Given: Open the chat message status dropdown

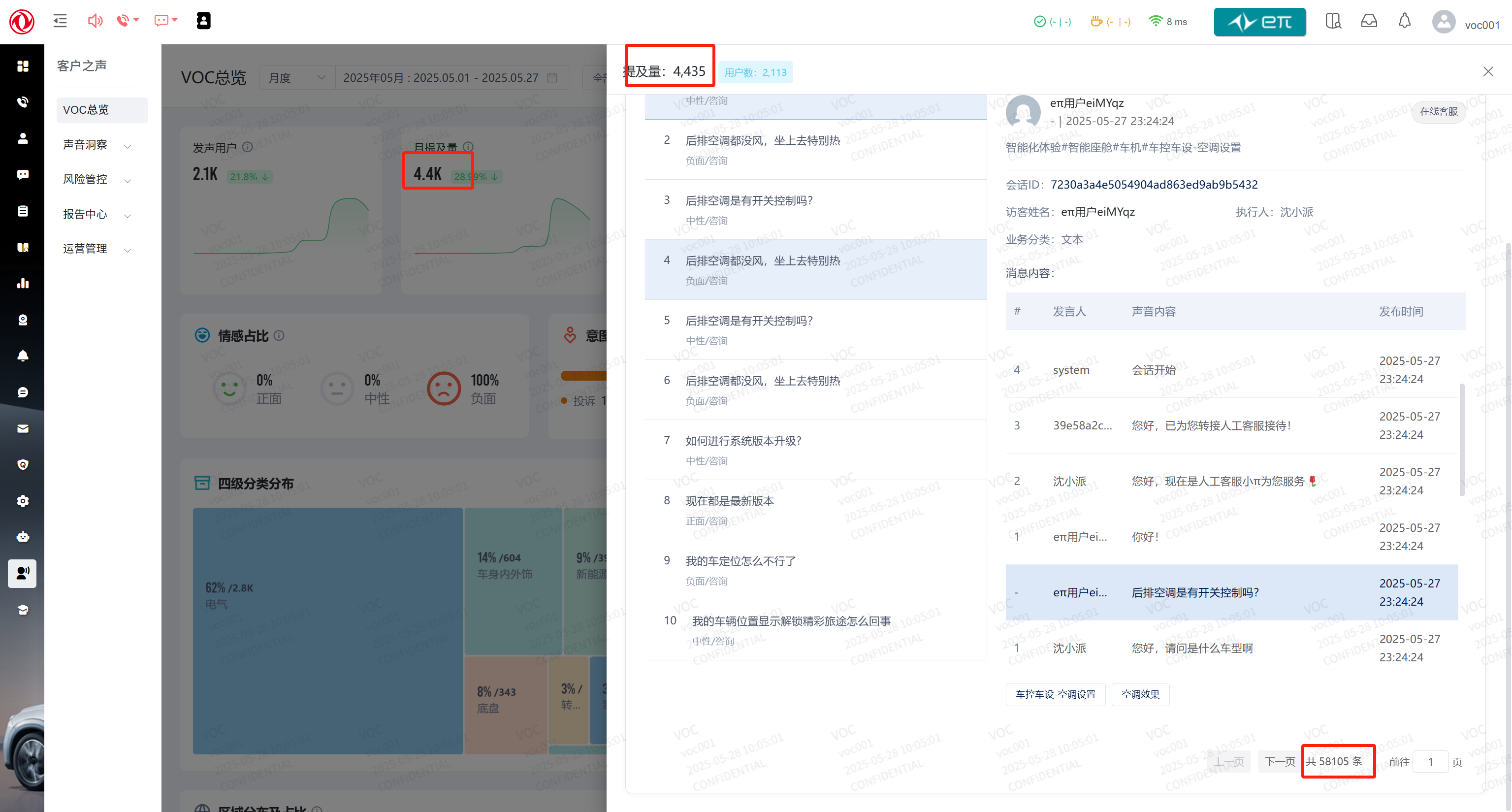Looking at the screenshot, I should click(165, 21).
